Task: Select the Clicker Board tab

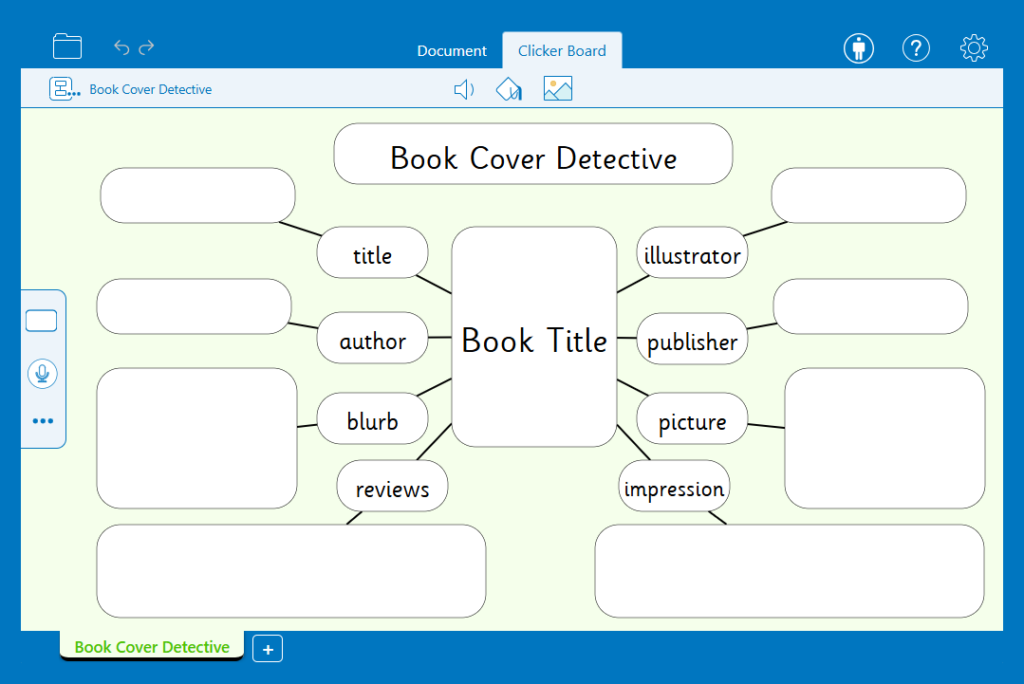Action: [562, 50]
